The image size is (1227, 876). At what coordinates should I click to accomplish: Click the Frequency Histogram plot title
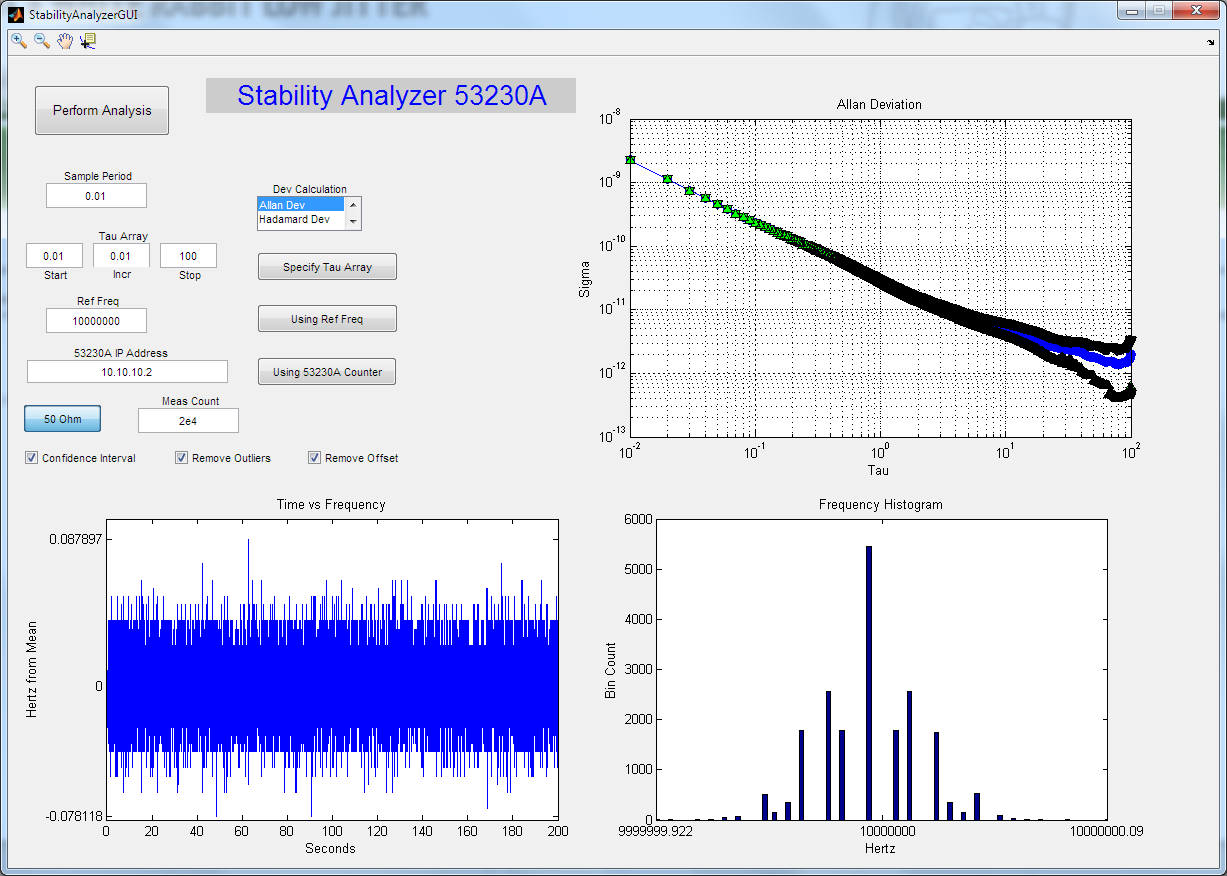tap(880, 505)
